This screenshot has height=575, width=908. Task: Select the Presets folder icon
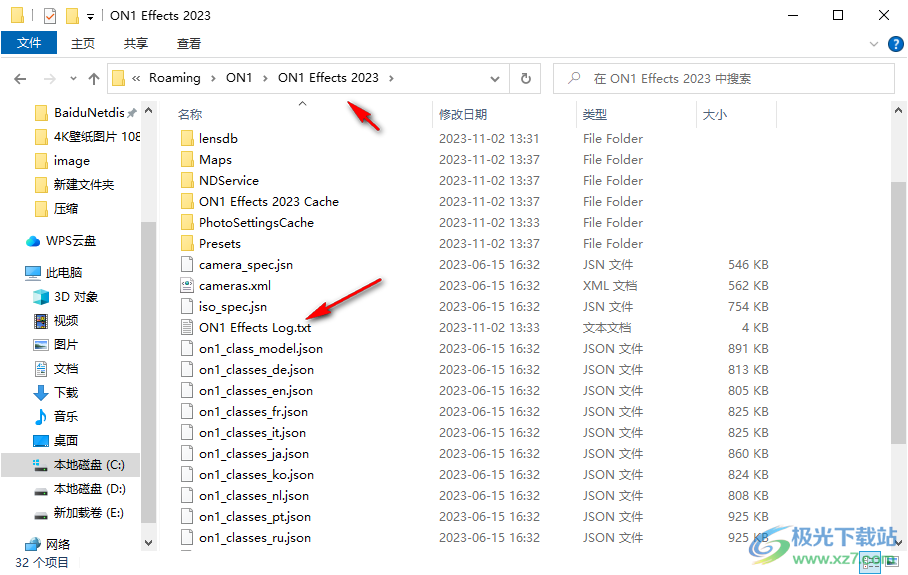pyautogui.click(x=187, y=243)
